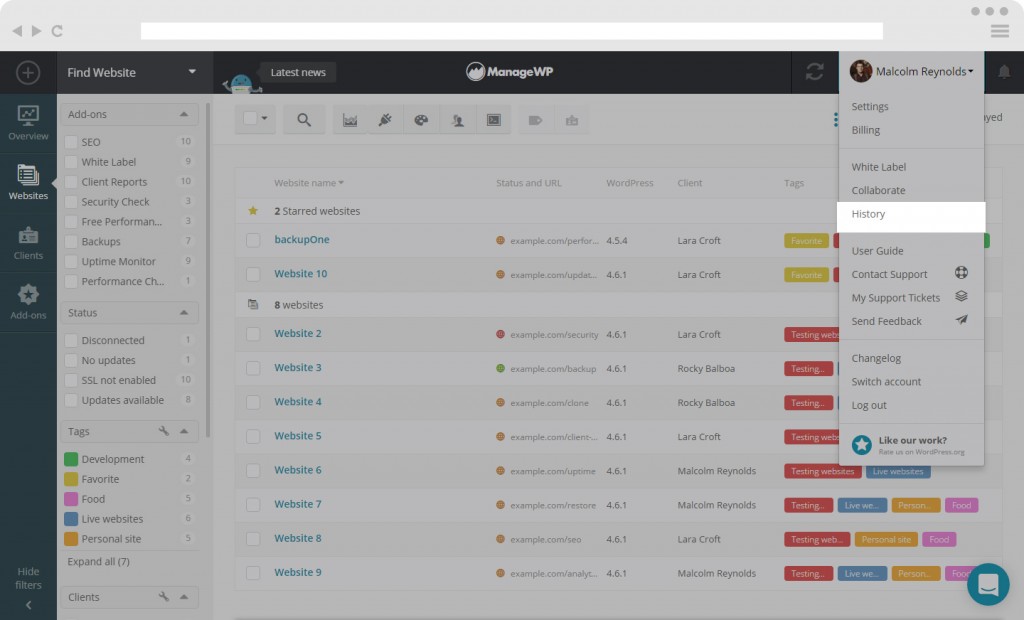This screenshot has width=1024, height=620.
Task: Click the Users management toolbar icon
Action: tap(456, 119)
